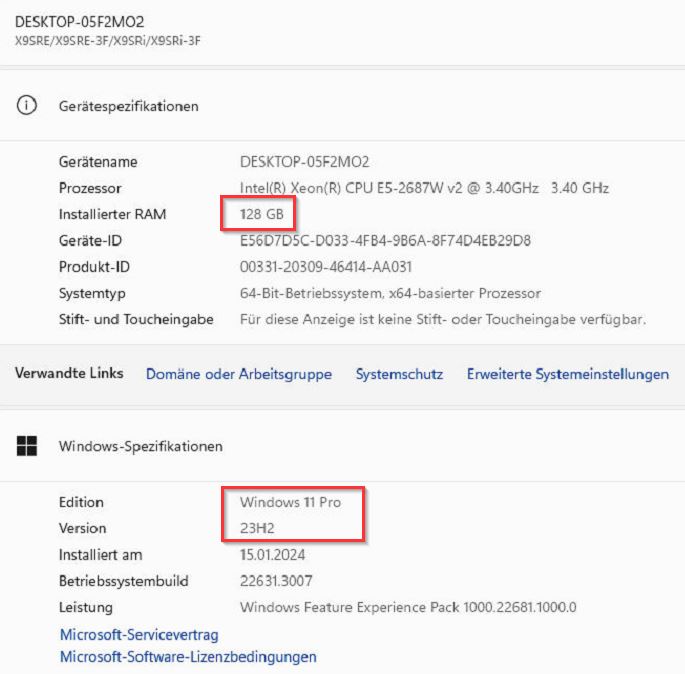685x674 pixels.
Task: Click the Produkt-ID value 00331-20309-46414-AA031
Action: coord(326,267)
